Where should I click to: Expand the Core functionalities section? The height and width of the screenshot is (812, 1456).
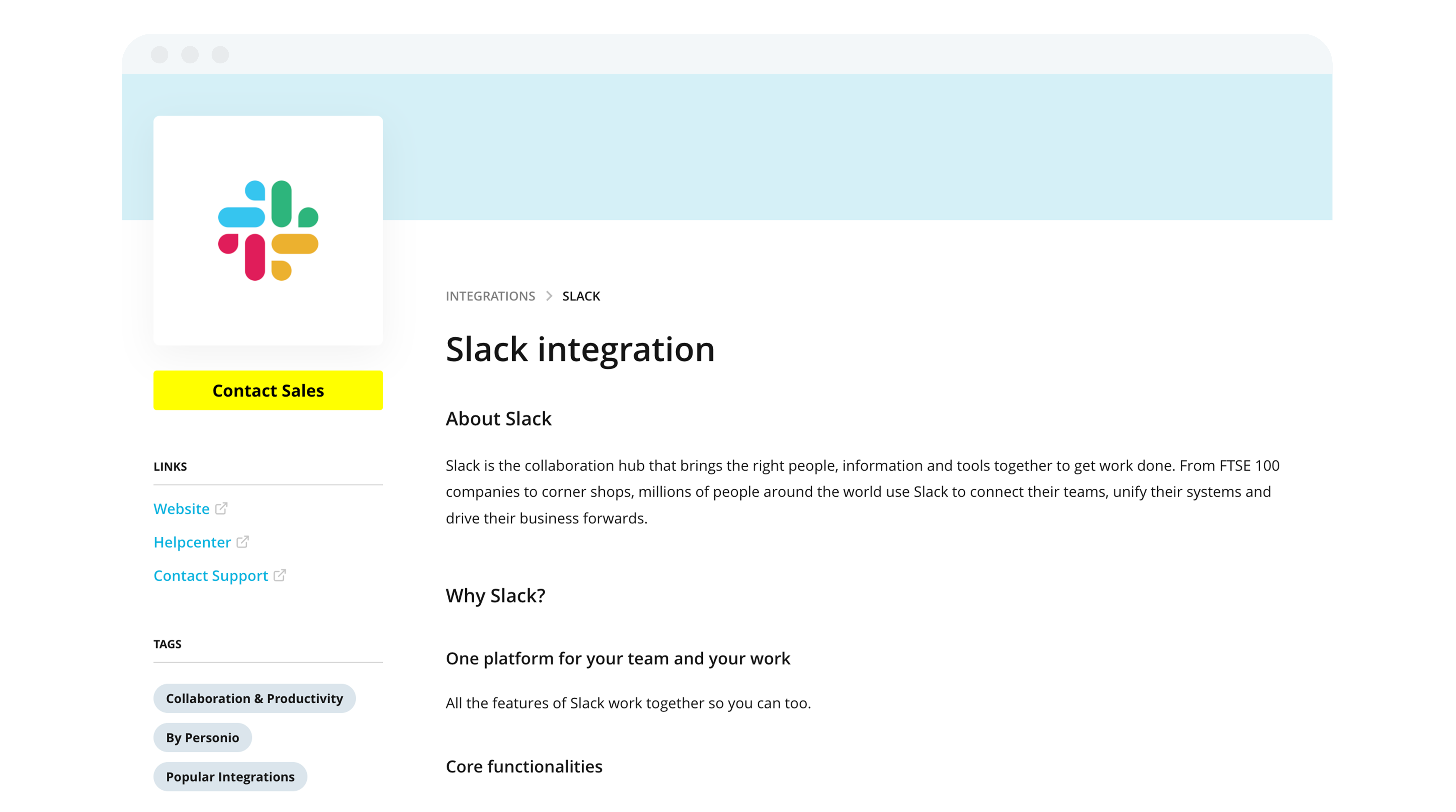(524, 766)
